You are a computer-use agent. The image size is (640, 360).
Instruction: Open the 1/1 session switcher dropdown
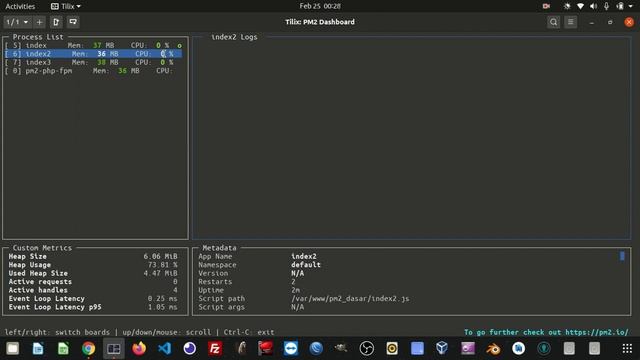pos(17,22)
